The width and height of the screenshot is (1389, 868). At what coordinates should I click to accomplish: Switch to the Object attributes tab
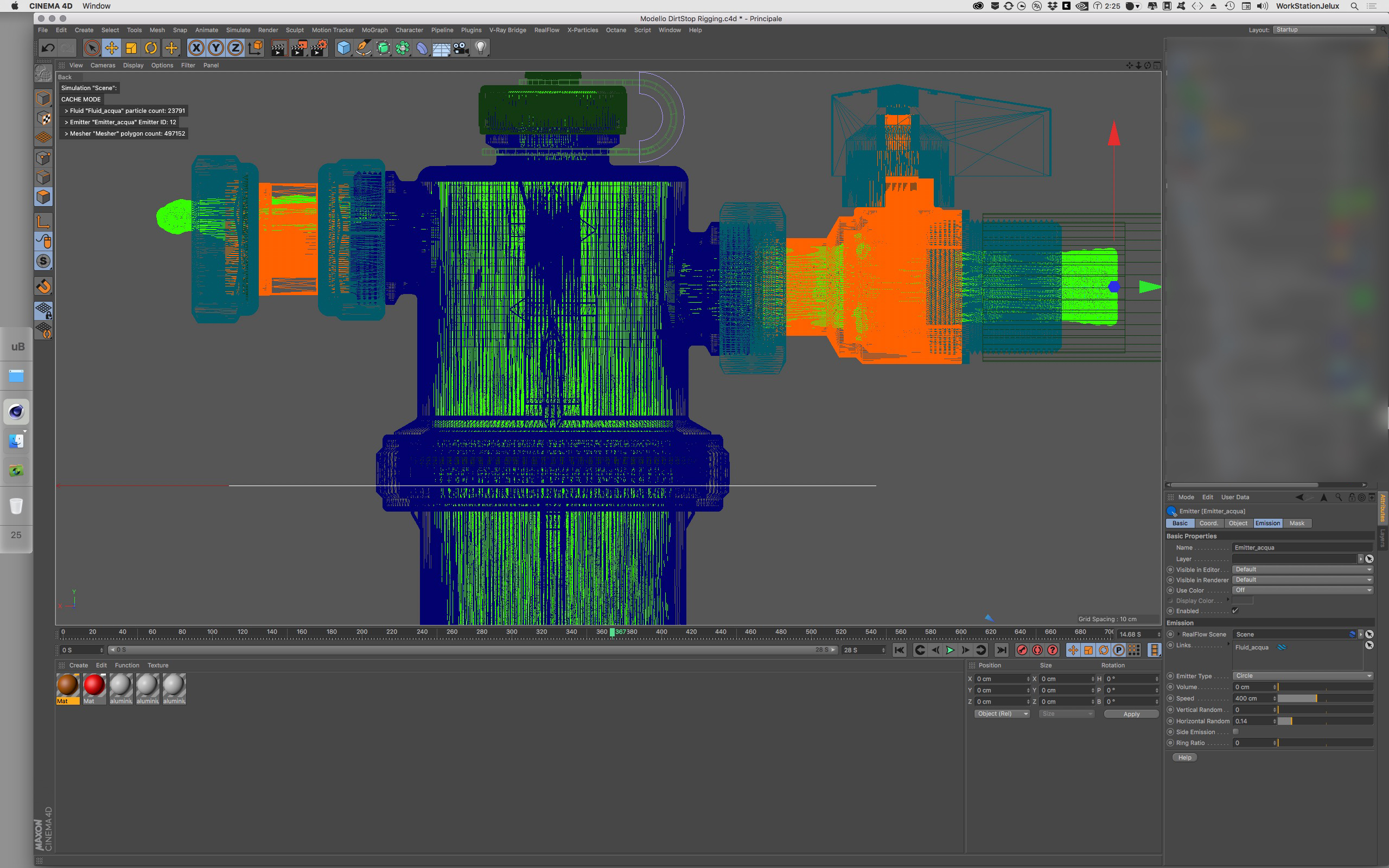[1238, 523]
